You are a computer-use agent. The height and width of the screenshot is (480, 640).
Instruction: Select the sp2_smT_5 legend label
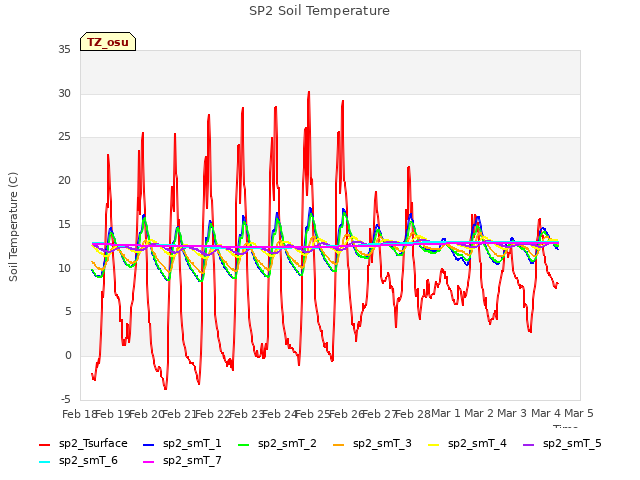pyautogui.click(x=572, y=444)
